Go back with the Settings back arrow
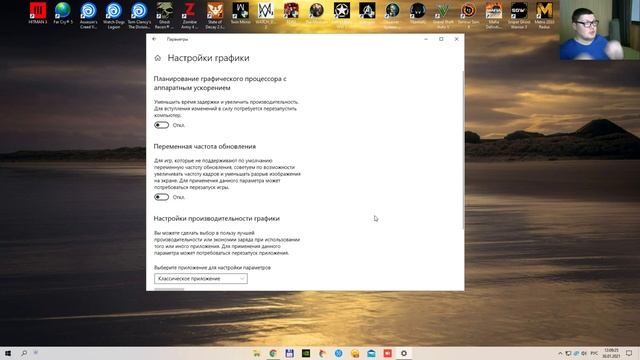The width and height of the screenshot is (640, 360). [x=154, y=39]
